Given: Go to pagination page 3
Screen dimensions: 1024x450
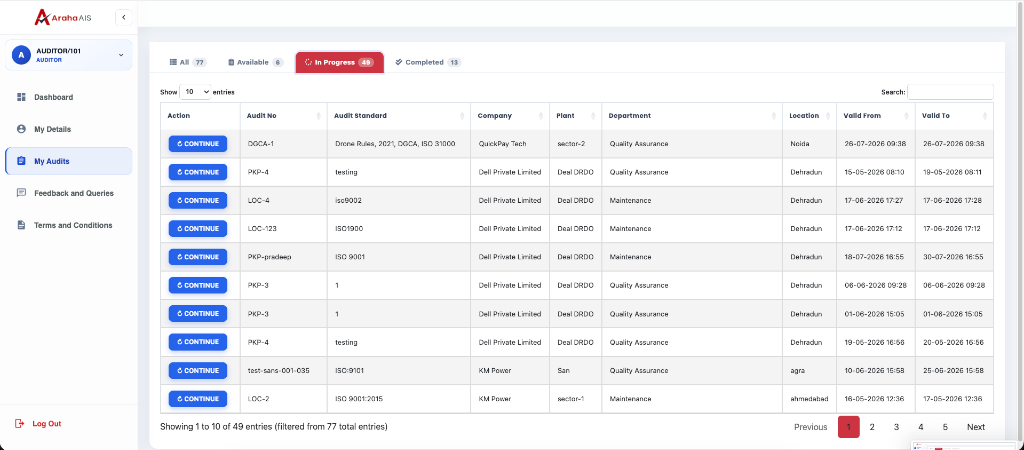Looking at the screenshot, I should pyautogui.click(x=897, y=427).
